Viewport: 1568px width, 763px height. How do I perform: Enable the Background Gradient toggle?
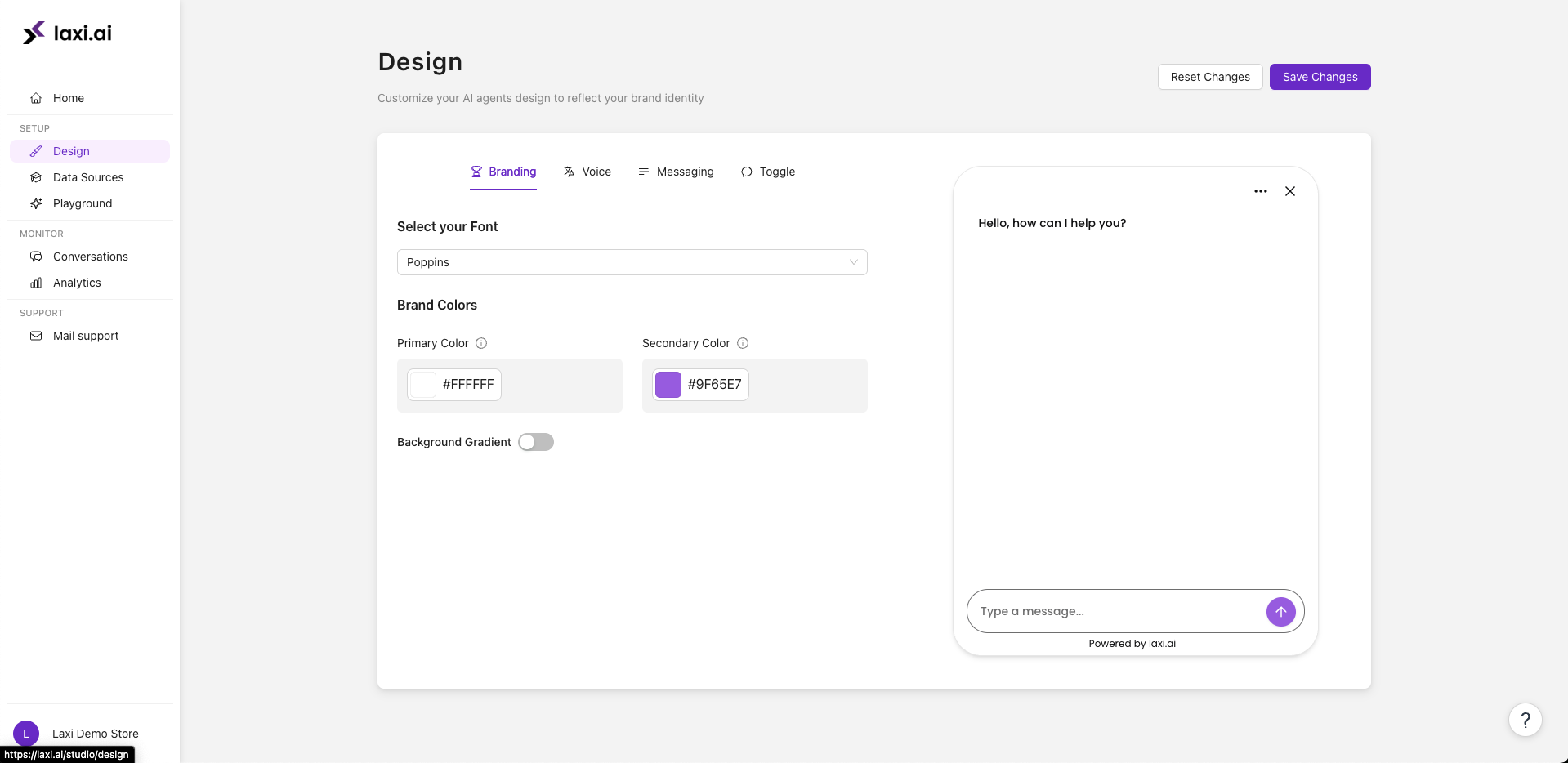point(536,442)
